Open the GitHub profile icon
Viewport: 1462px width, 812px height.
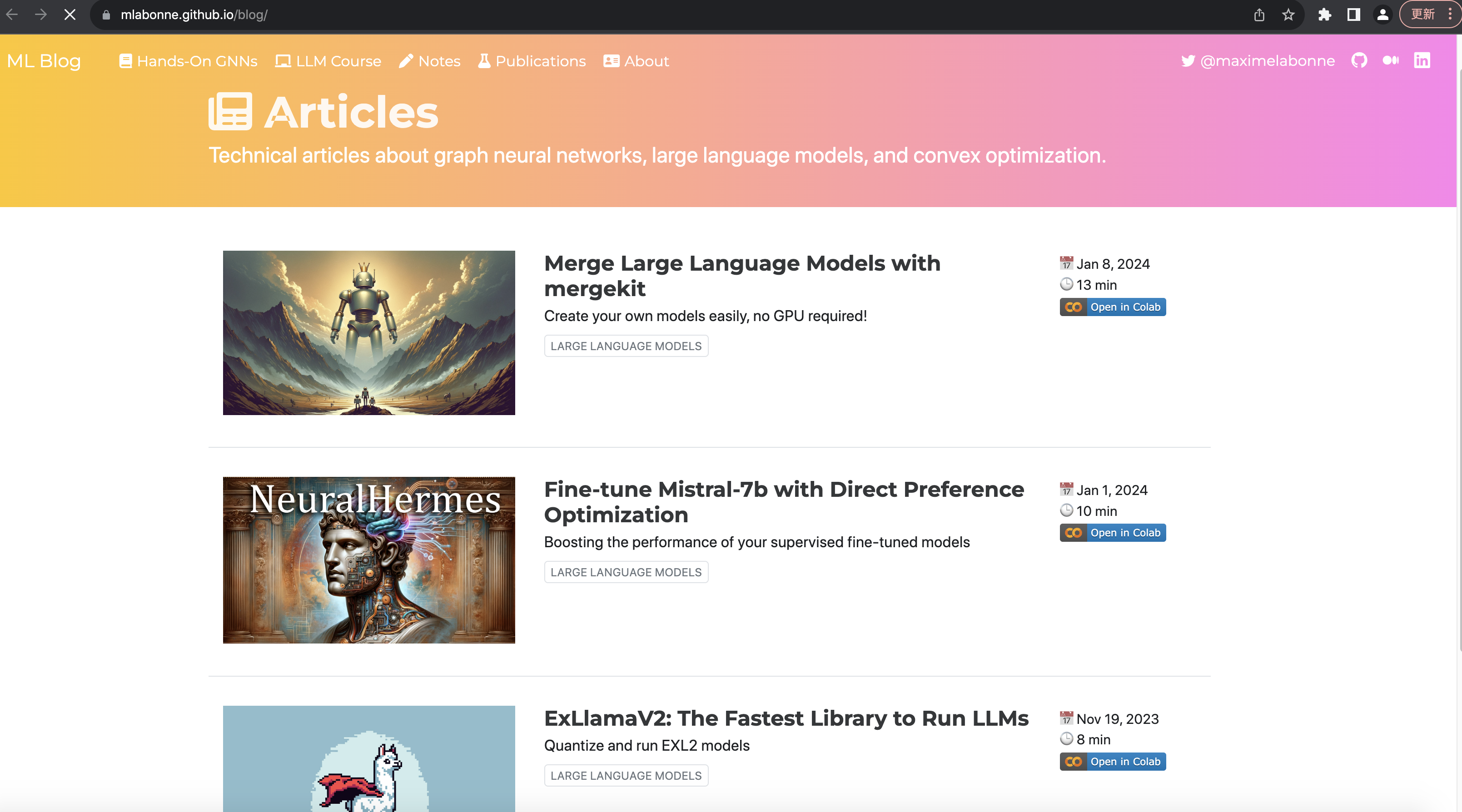1359,61
